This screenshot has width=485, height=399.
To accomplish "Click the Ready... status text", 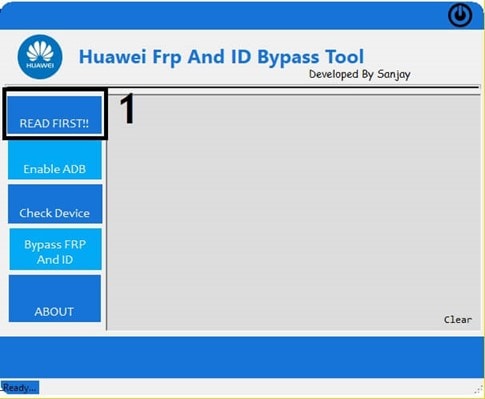I will pos(20,388).
